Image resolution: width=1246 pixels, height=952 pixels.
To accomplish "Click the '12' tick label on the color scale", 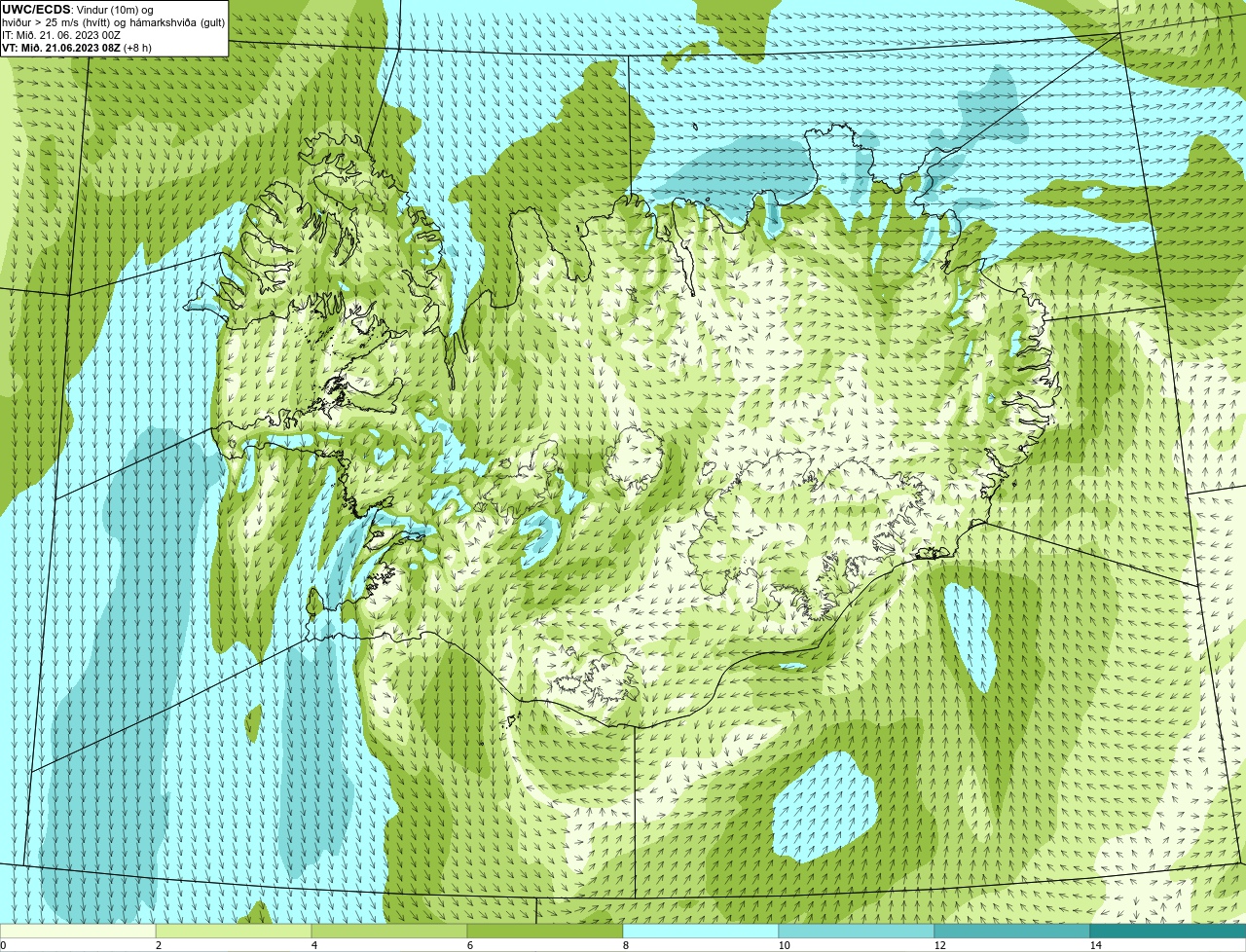I will pyautogui.click(x=939, y=945).
